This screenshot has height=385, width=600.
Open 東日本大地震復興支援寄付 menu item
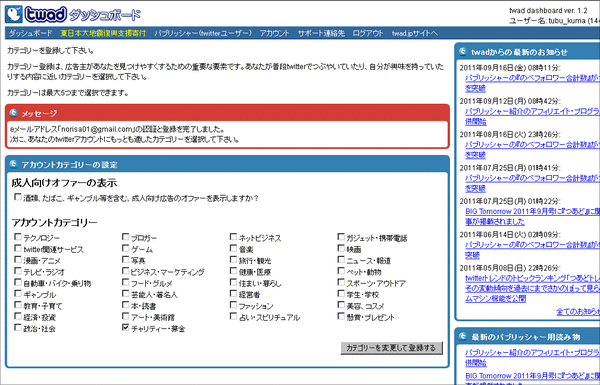coord(103,33)
